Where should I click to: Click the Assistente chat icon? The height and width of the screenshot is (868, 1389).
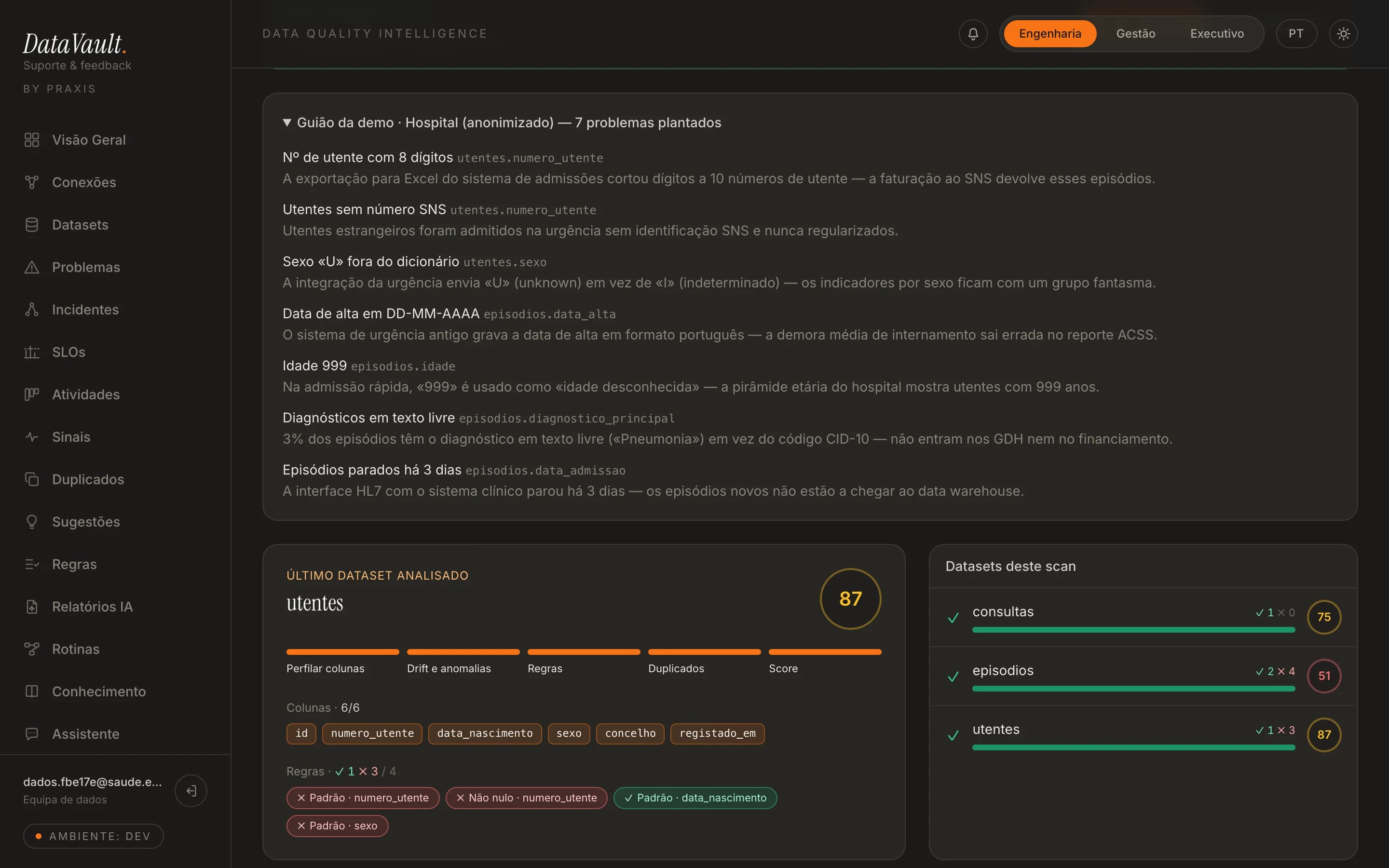point(31,734)
